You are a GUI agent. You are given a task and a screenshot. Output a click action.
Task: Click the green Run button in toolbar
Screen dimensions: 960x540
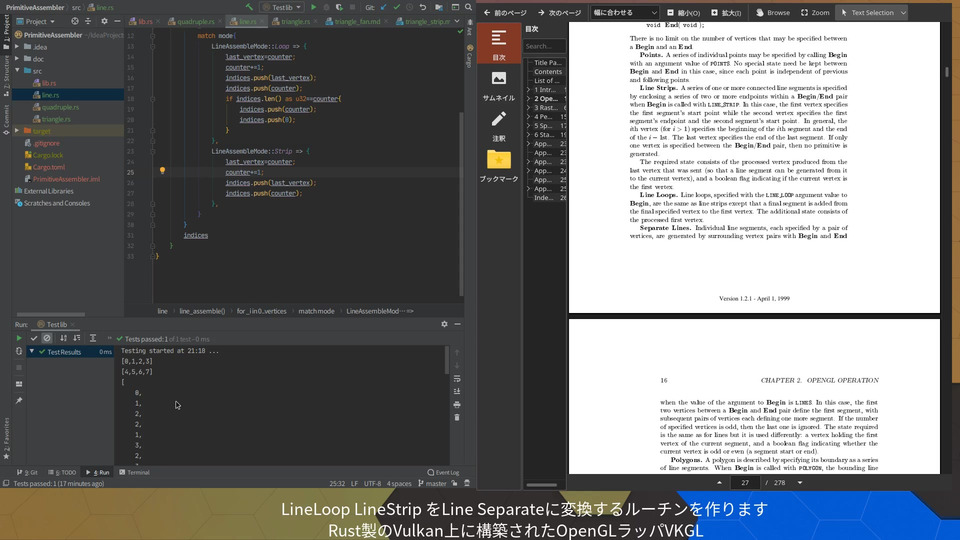pyautogui.click(x=313, y=7)
